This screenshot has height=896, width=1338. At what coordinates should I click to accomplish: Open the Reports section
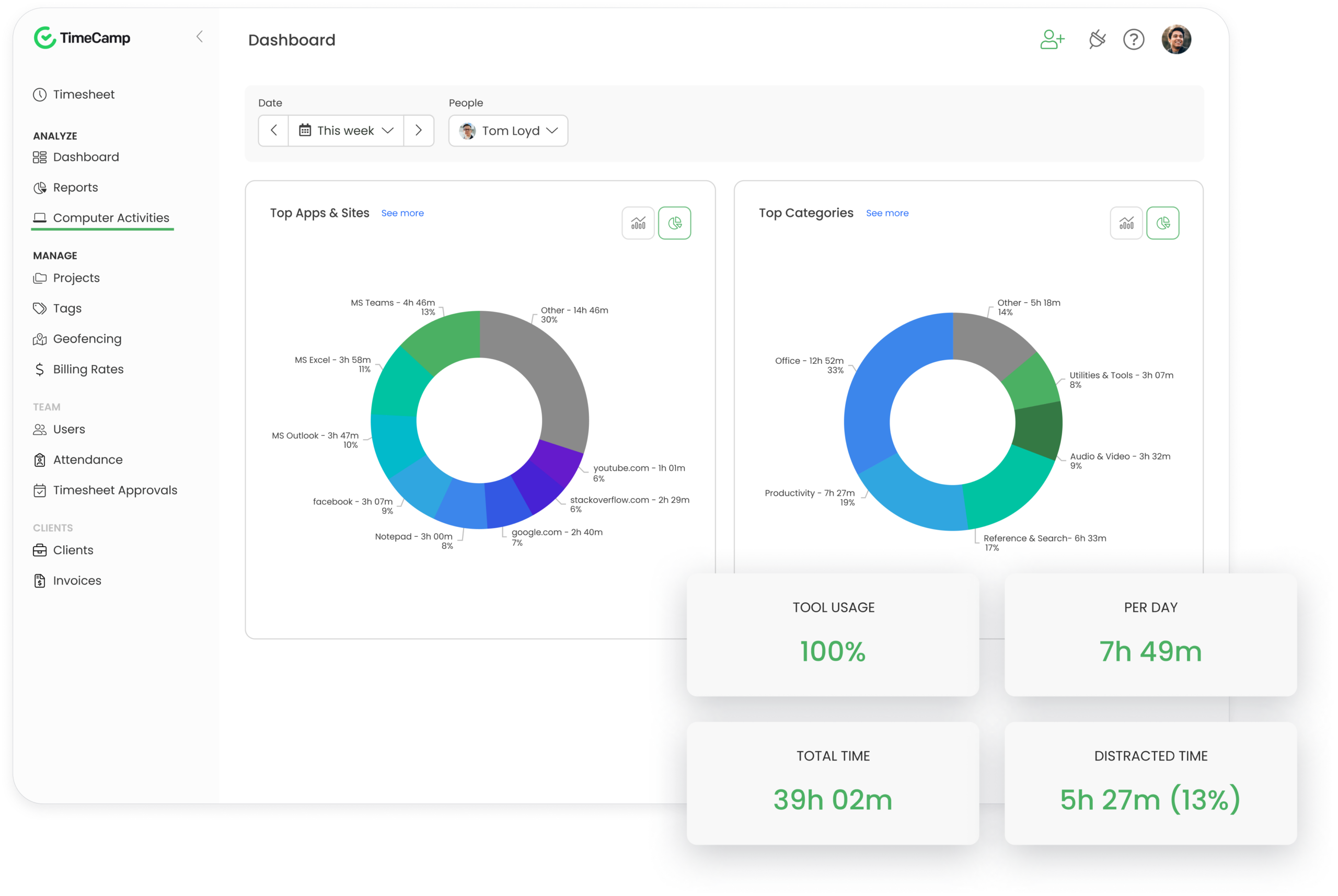(x=76, y=187)
